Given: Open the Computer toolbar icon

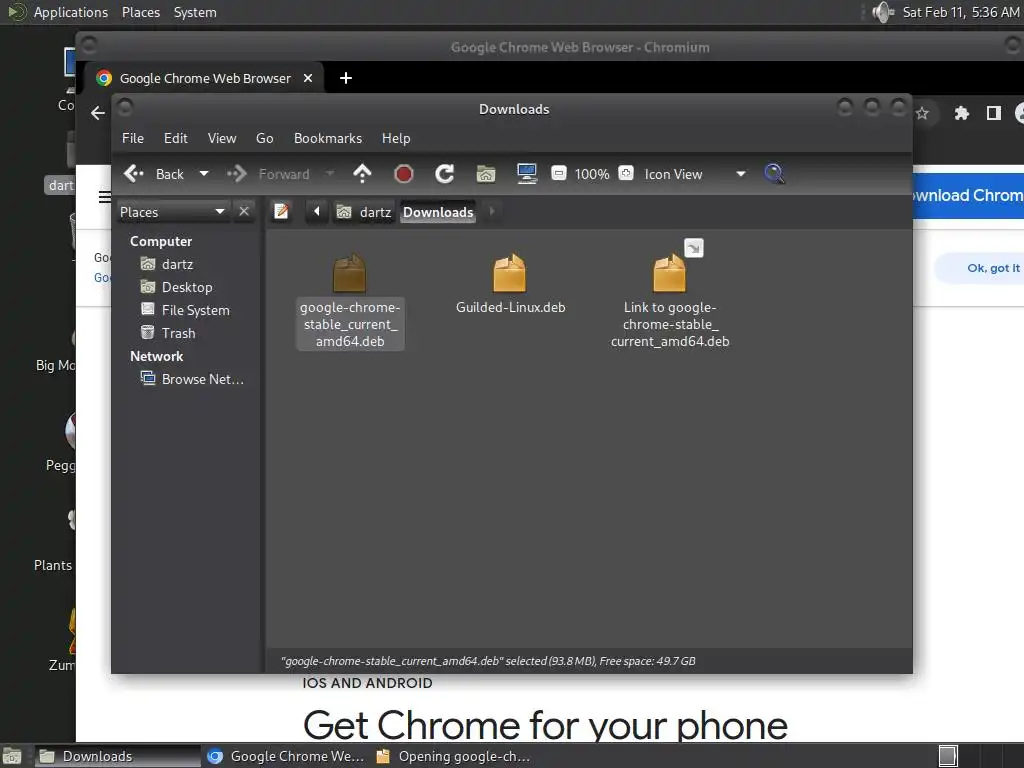Looking at the screenshot, I should pyautogui.click(x=526, y=174).
